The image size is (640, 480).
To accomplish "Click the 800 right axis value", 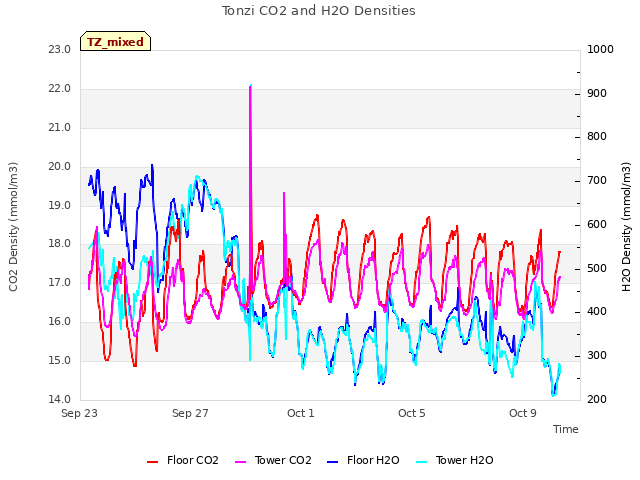I will click(x=597, y=137).
